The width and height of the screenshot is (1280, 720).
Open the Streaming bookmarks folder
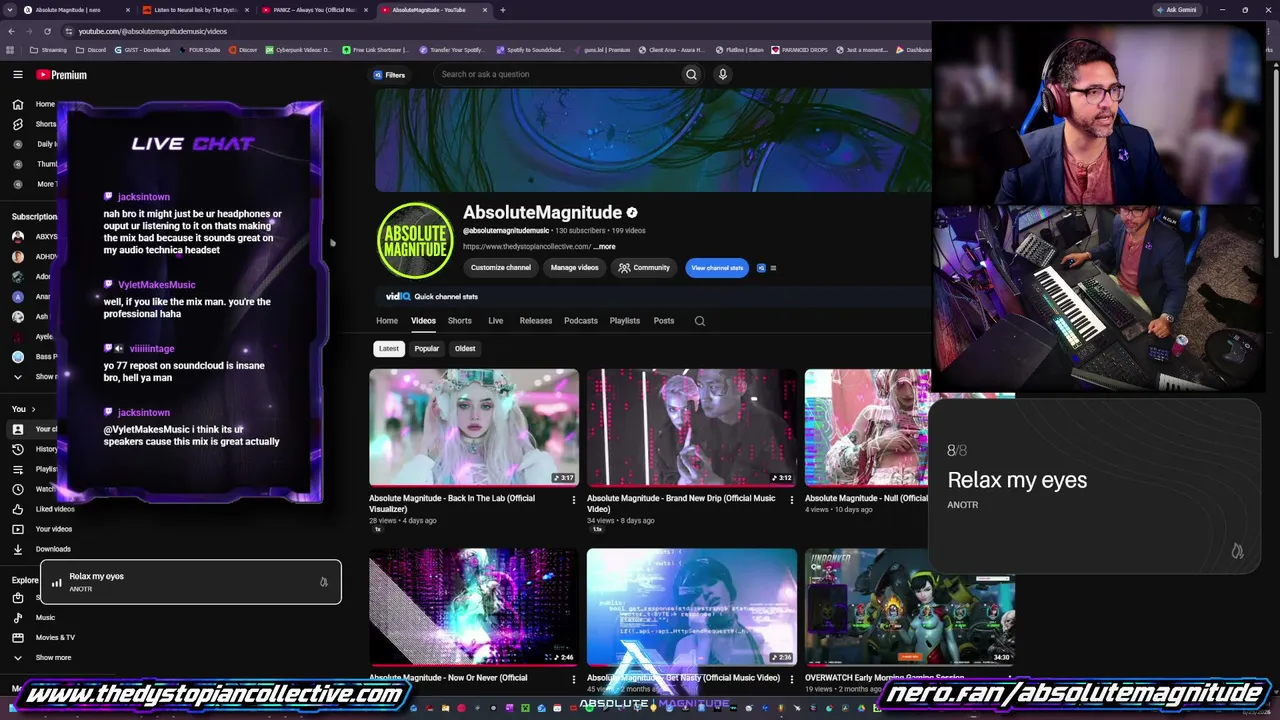click(49, 50)
